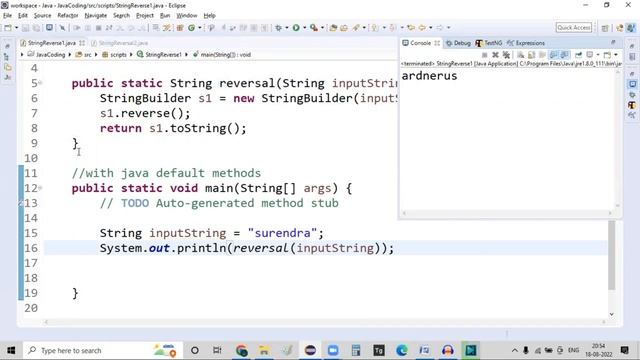The height and width of the screenshot is (360, 640).
Task: Expand the StringReverse1 breadcrumb arrow
Action: (186, 54)
